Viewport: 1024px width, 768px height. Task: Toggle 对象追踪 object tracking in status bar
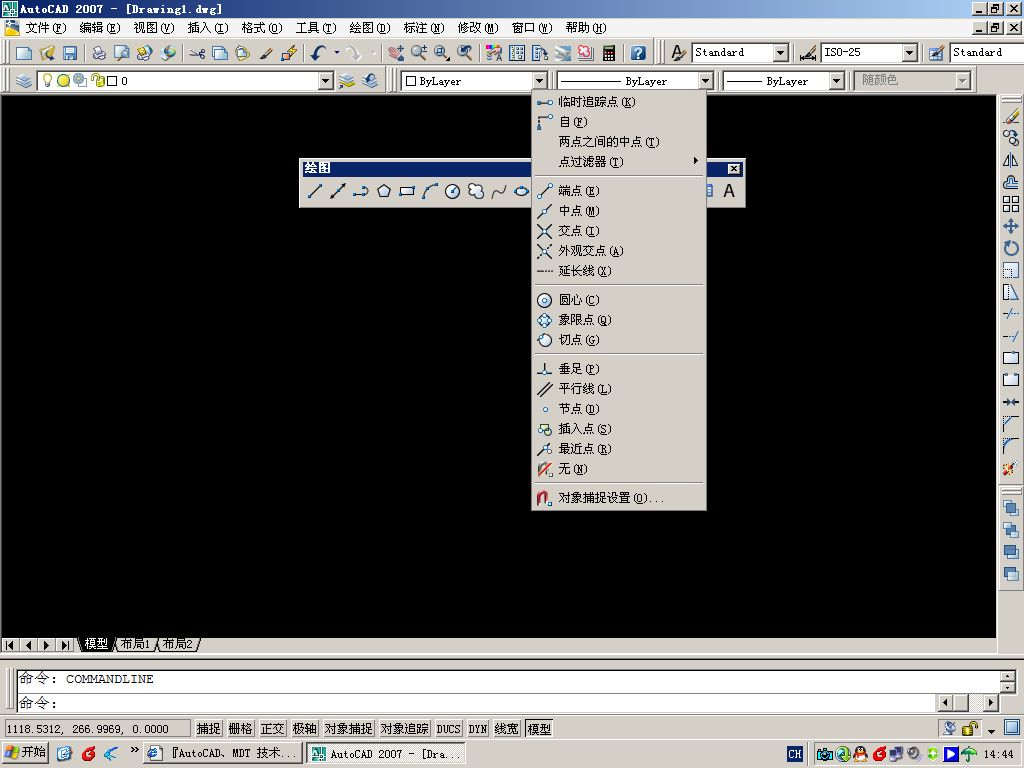point(405,728)
